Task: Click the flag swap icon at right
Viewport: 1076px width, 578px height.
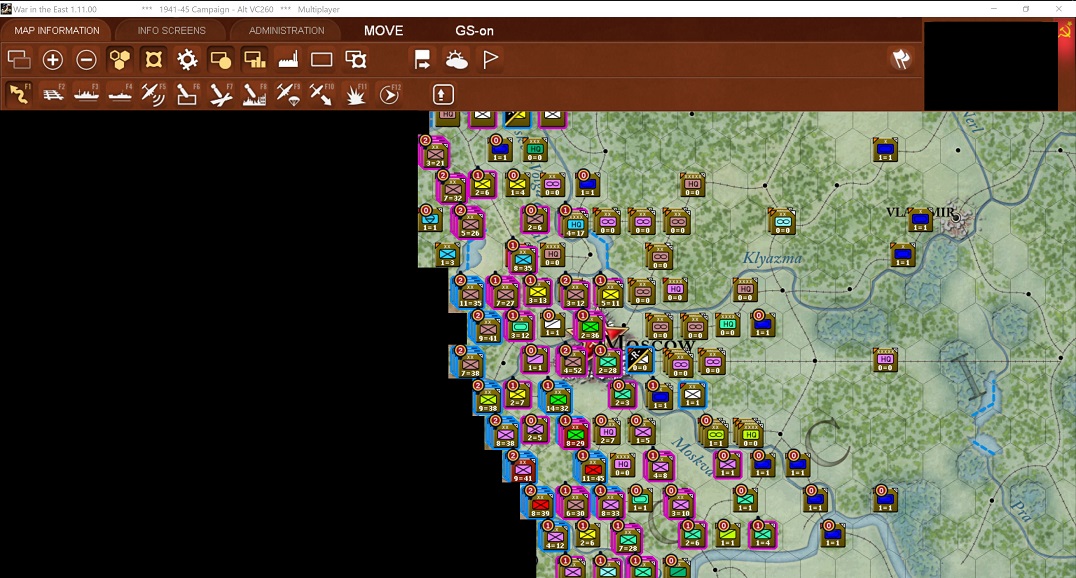Action: point(901,59)
